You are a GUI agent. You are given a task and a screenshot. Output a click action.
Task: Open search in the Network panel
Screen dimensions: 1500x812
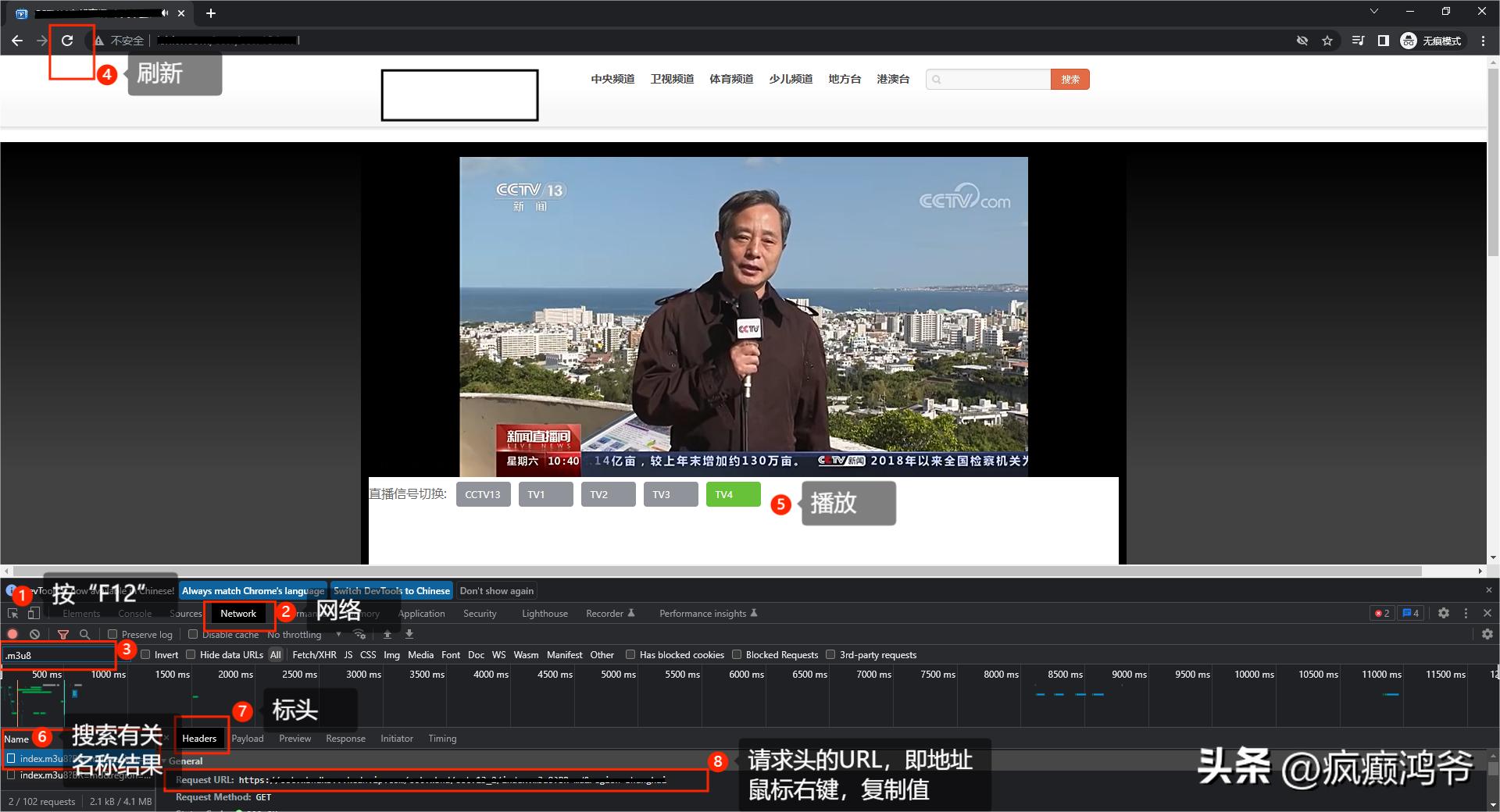click(84, 634)
